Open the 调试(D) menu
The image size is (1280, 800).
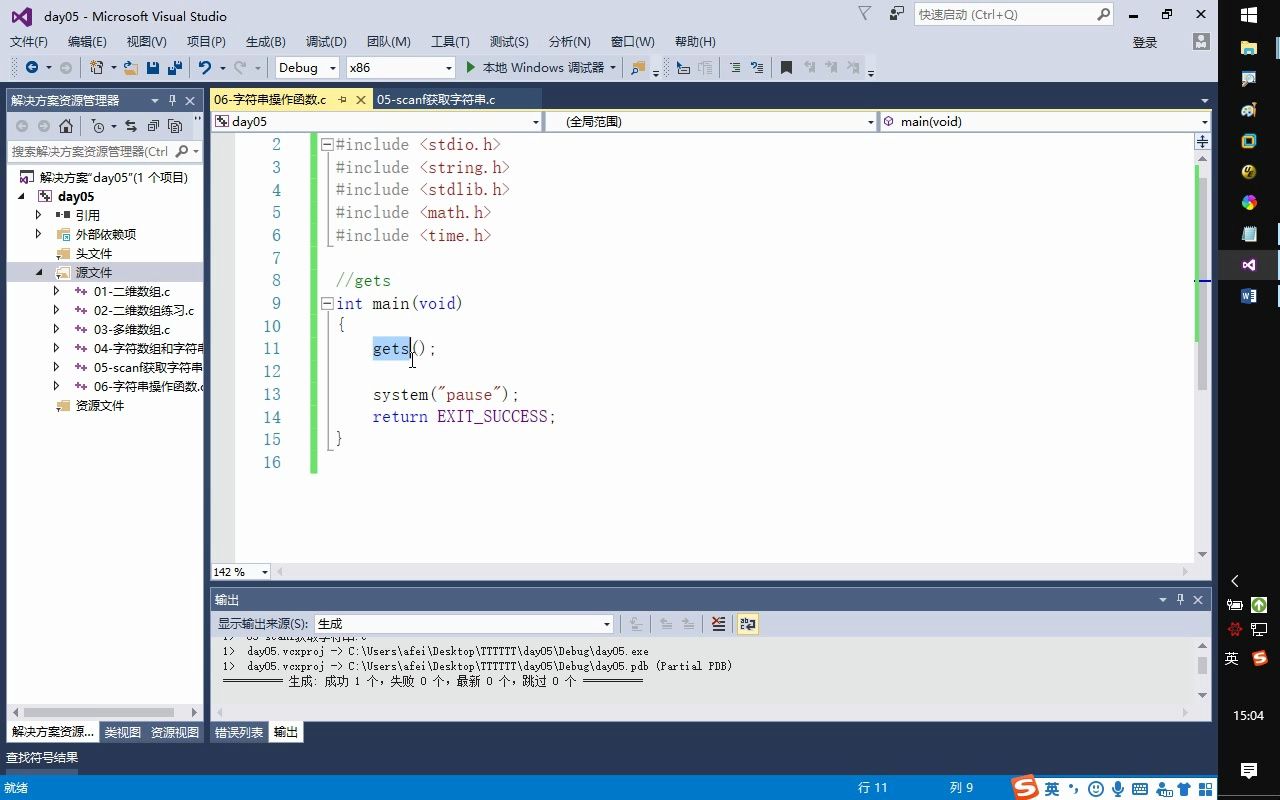point(326,41)
